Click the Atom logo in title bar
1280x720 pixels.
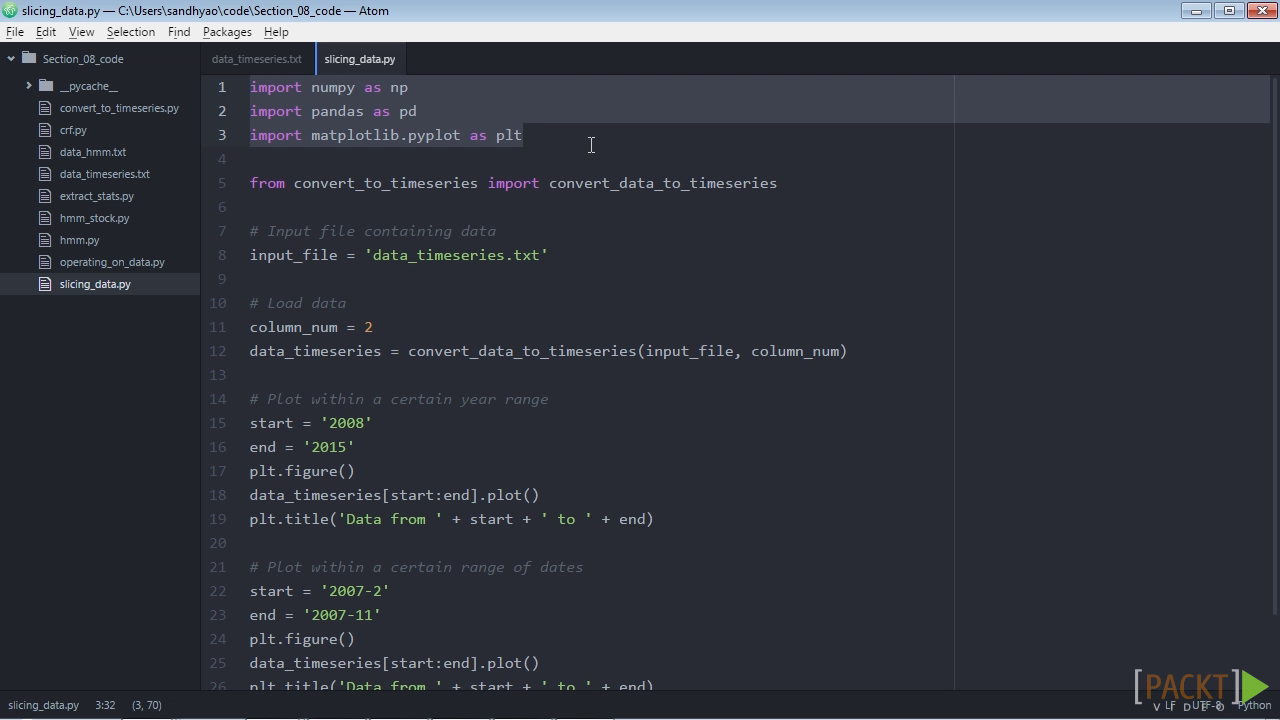10,11
